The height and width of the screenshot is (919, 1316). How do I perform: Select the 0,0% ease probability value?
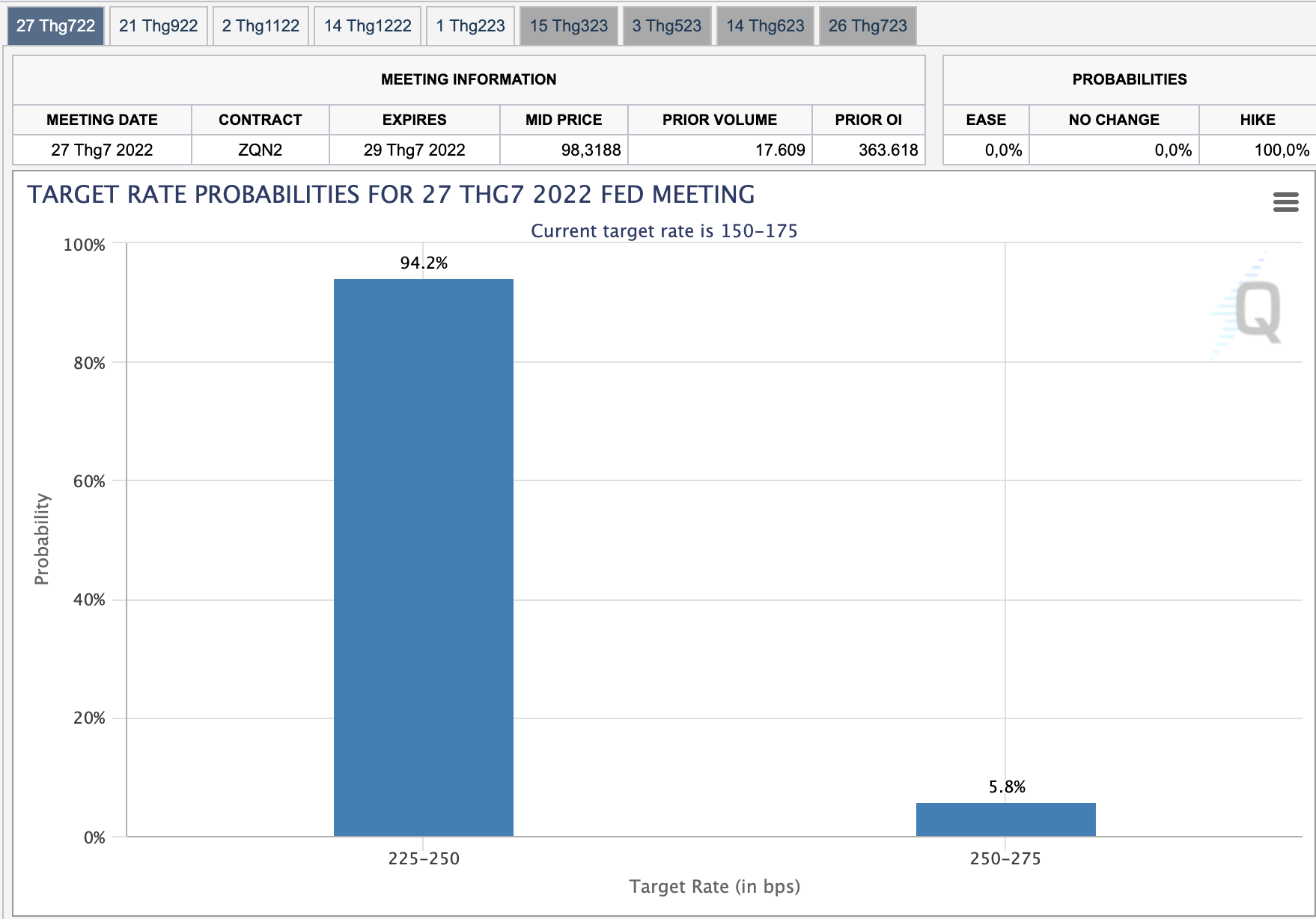(1003, 150)
